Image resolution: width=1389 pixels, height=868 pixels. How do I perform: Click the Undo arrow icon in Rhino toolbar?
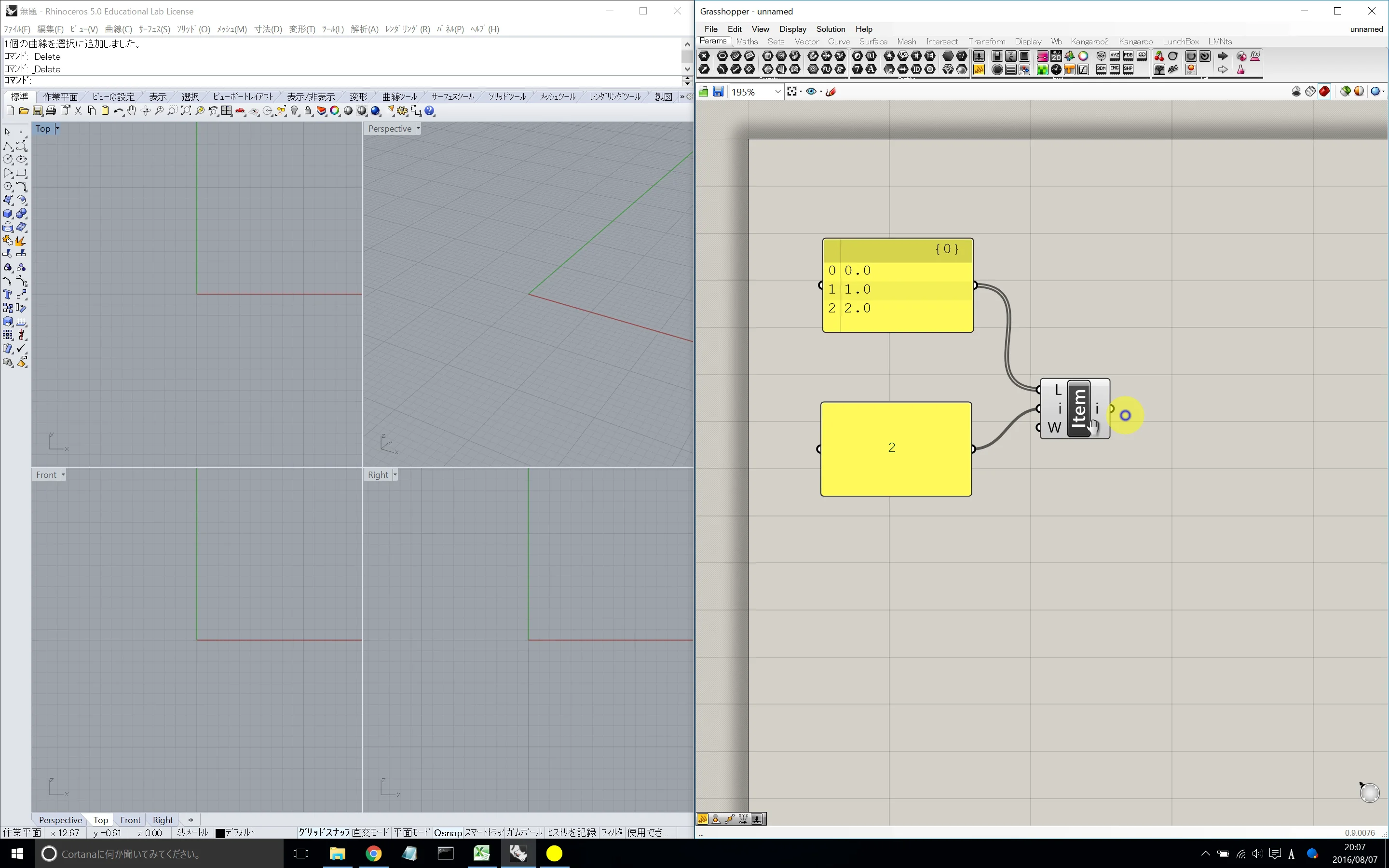point(118,111)
